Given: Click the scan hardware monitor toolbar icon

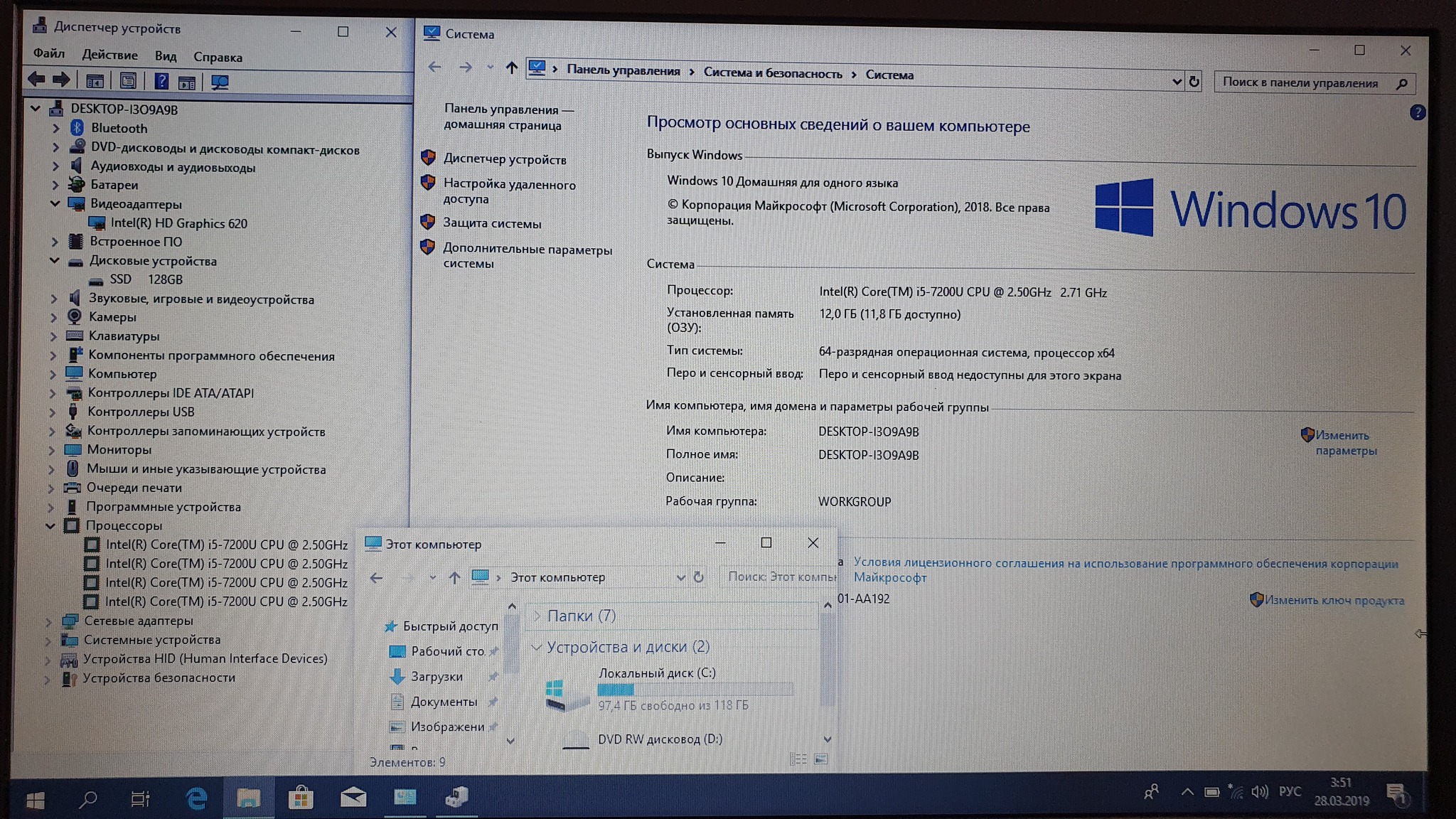Looking at the screenshot, I should click(220, 82).
